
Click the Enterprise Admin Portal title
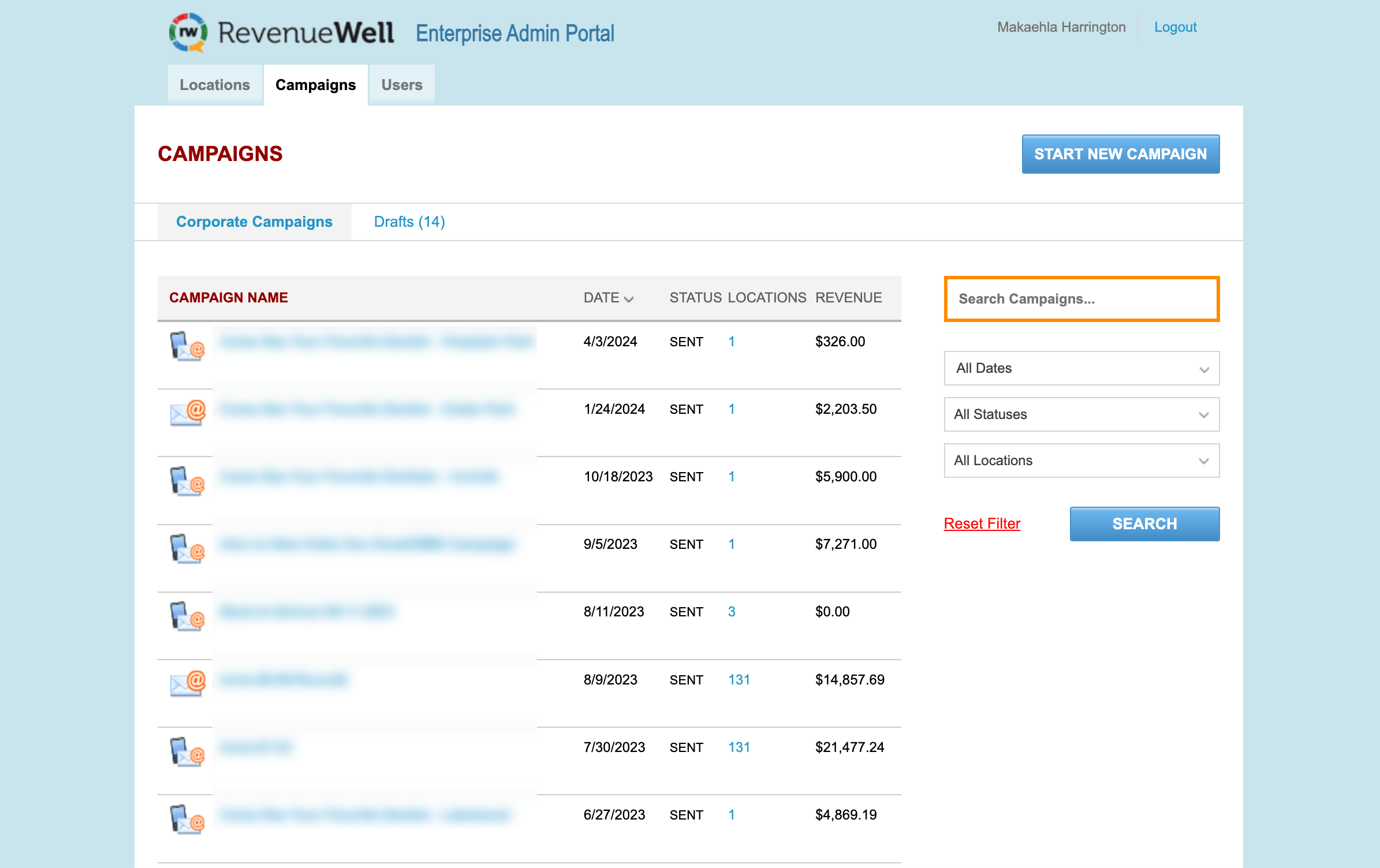coord(514,33)
